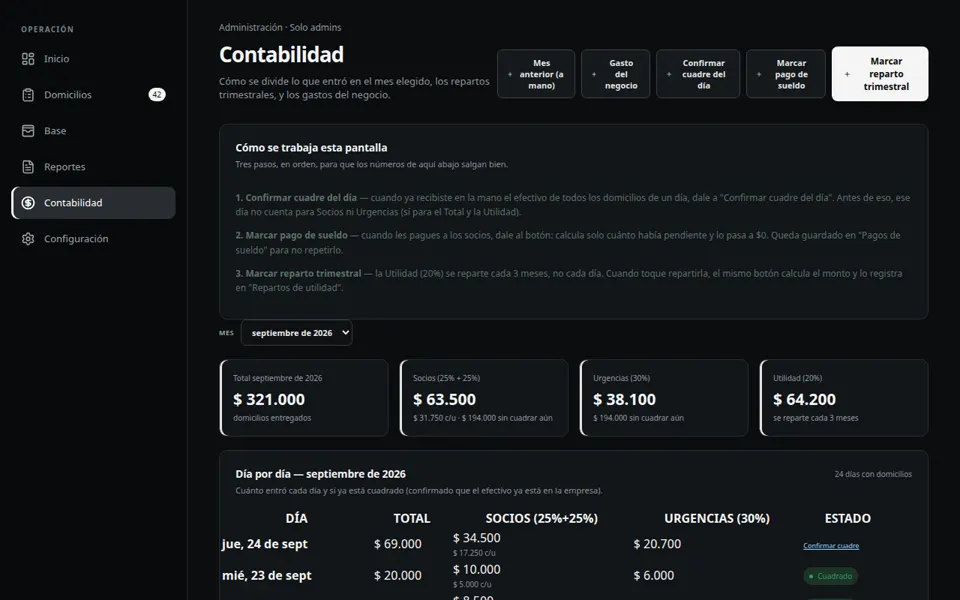Click the Base archive box icon
960x600 pixels.
(x=28, y=131)
